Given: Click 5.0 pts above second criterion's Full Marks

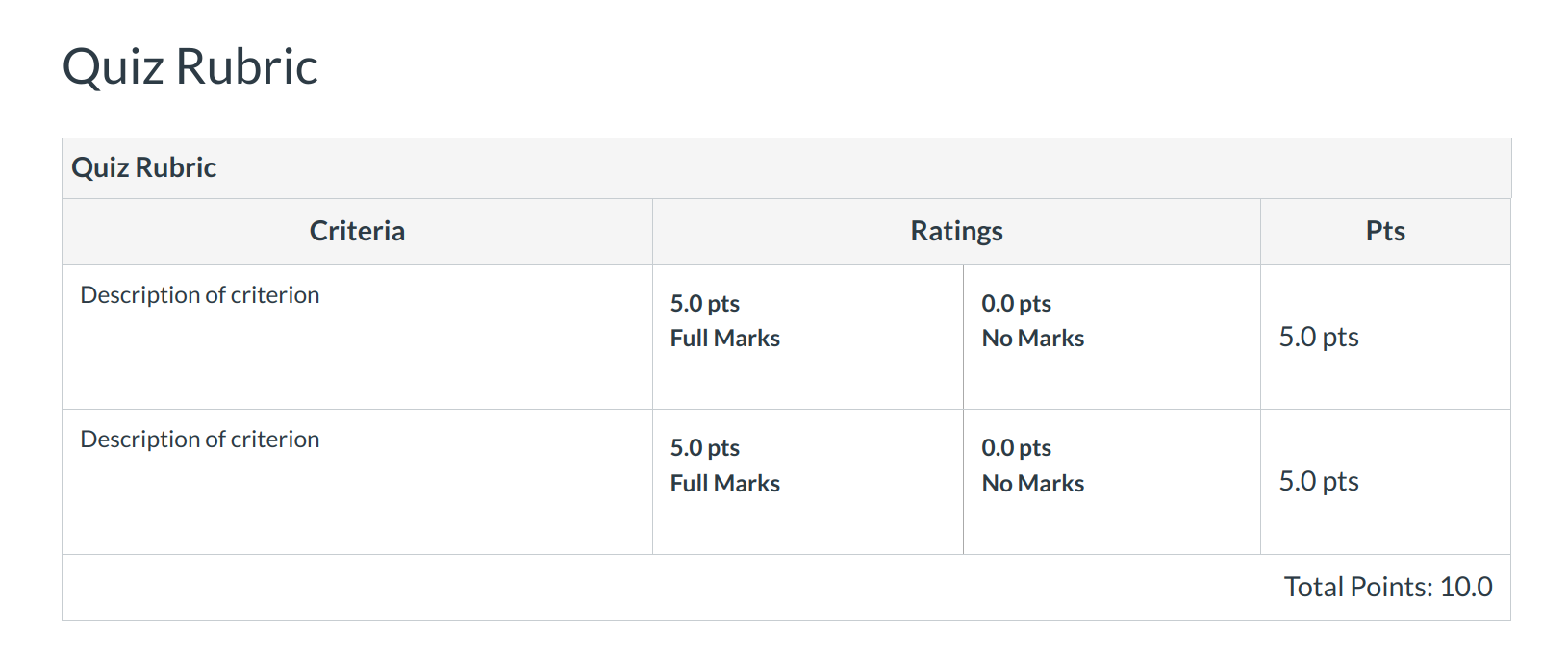Looking at the screenshot, I should (705, 448).
